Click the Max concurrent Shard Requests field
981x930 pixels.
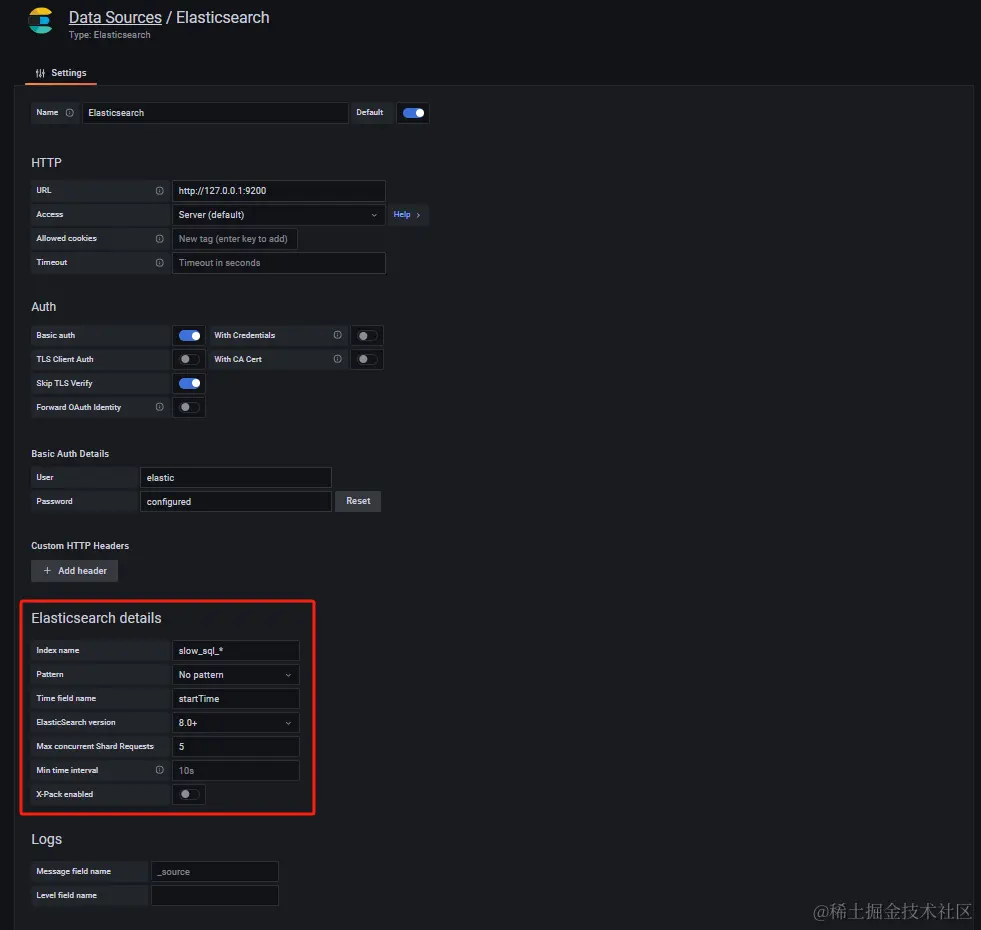pyautogui.click(x=236, y=747)
